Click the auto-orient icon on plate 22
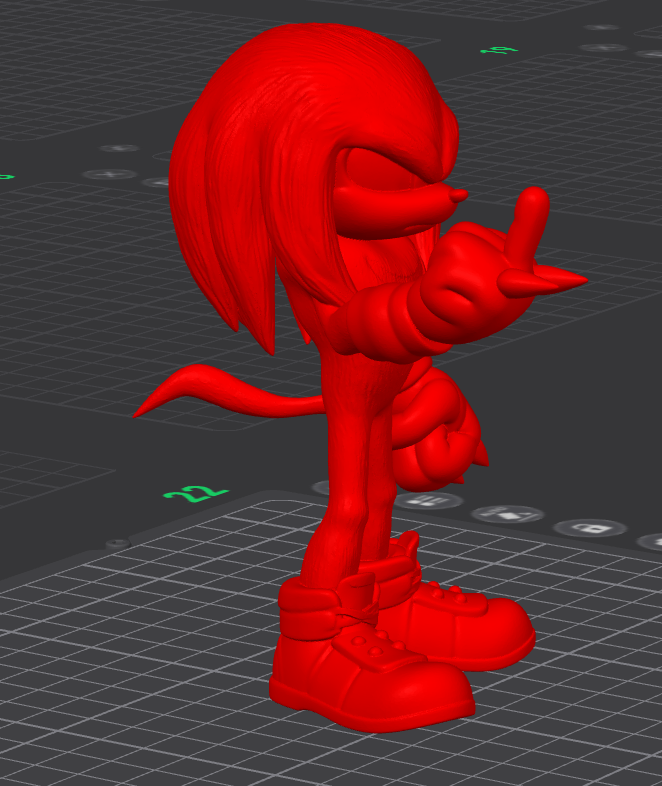This screenshot has height=786, width=662. click(507, 514)
